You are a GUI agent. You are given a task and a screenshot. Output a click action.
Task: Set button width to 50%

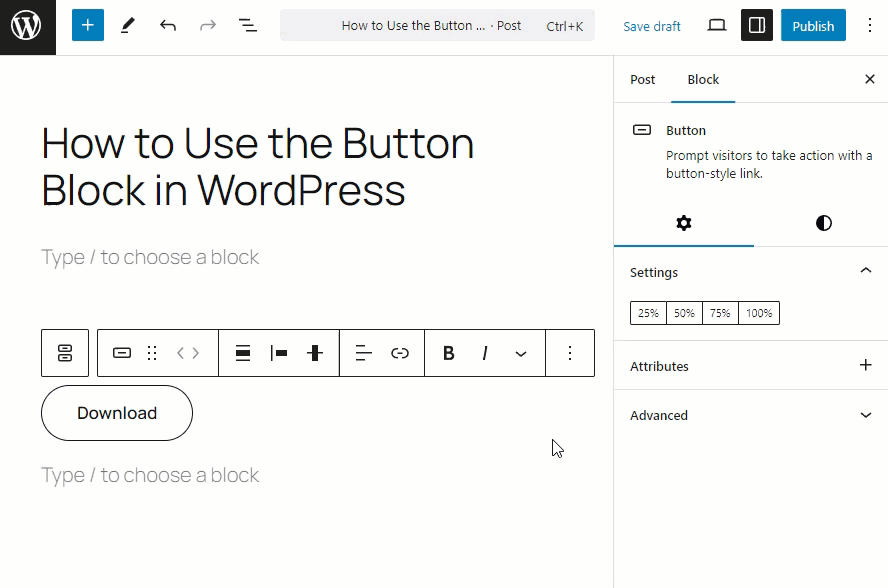point(684,313)
